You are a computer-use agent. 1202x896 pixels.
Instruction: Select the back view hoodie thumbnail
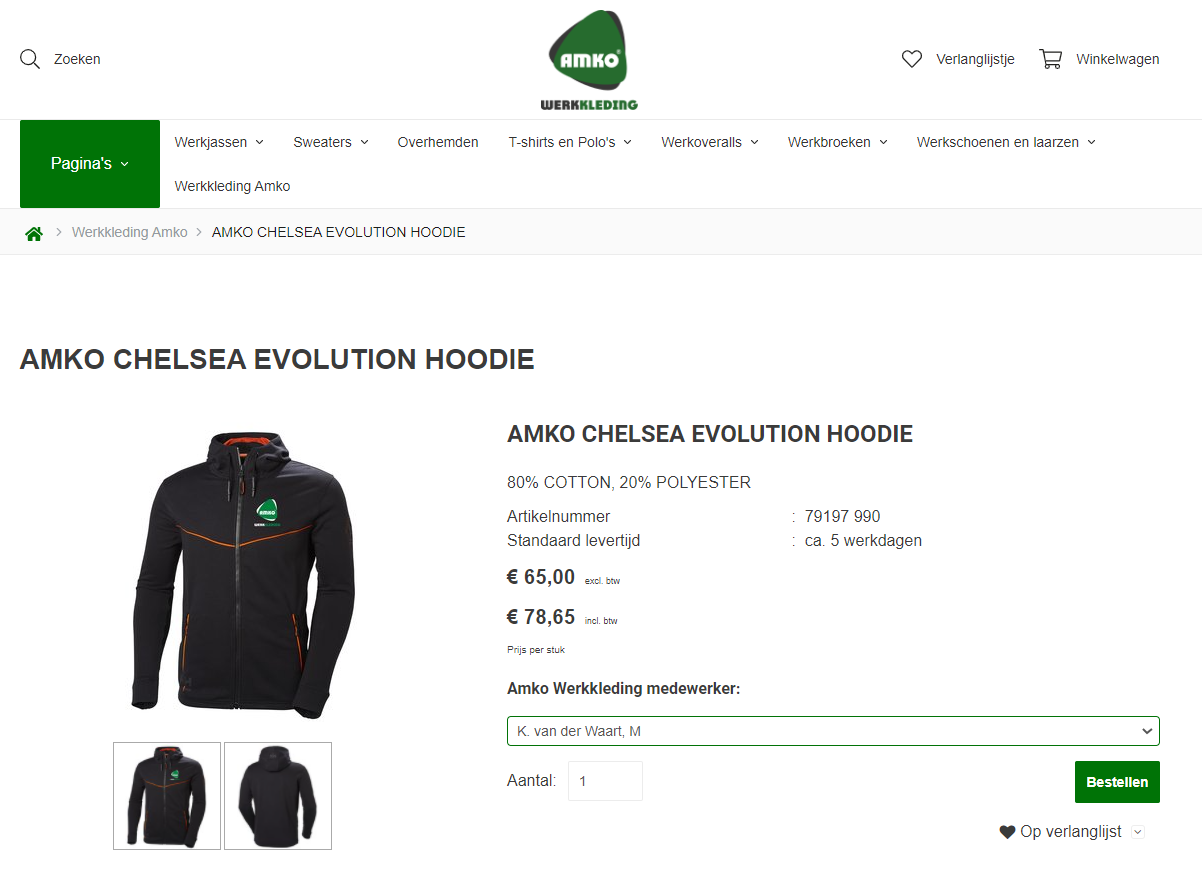pyautogui.click(x=278, y=796)
